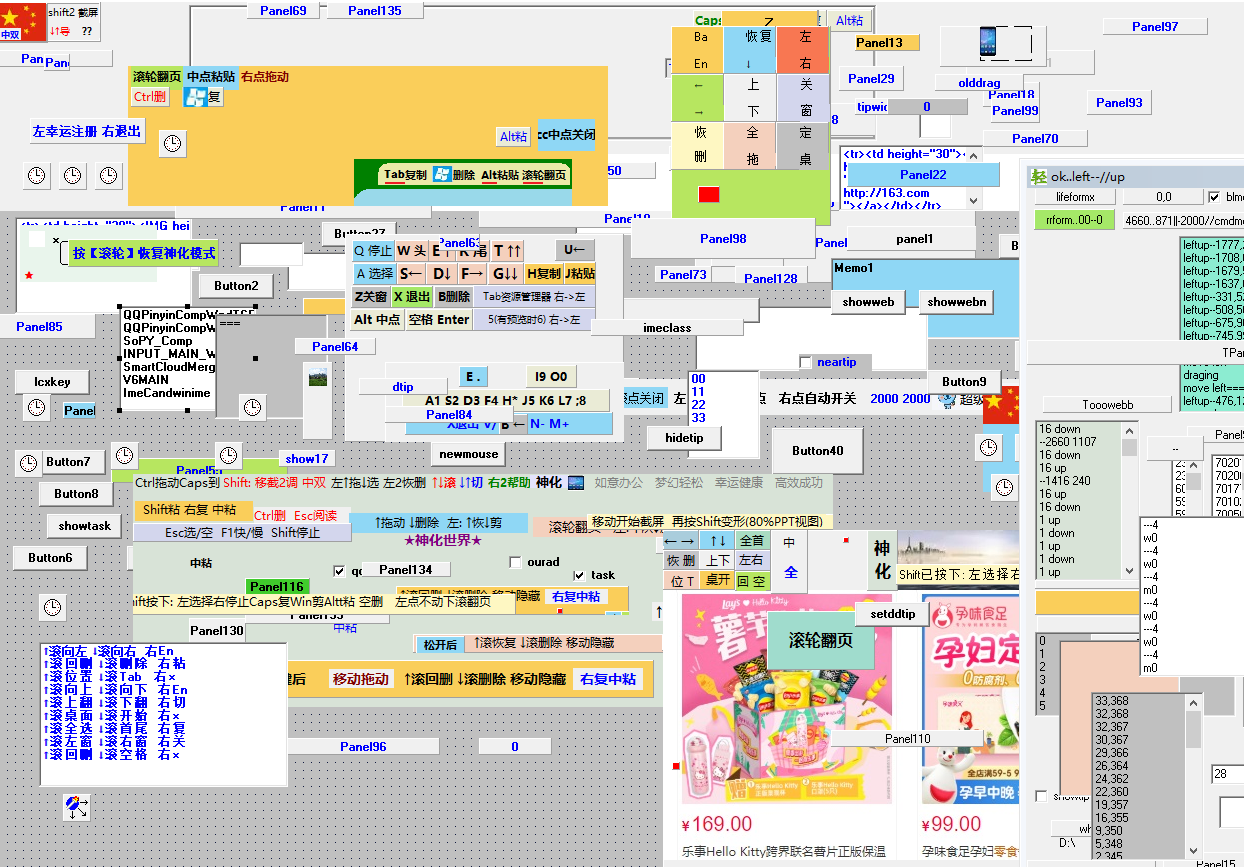Click the red square in green panel
1244x867 pixels.
709,195
